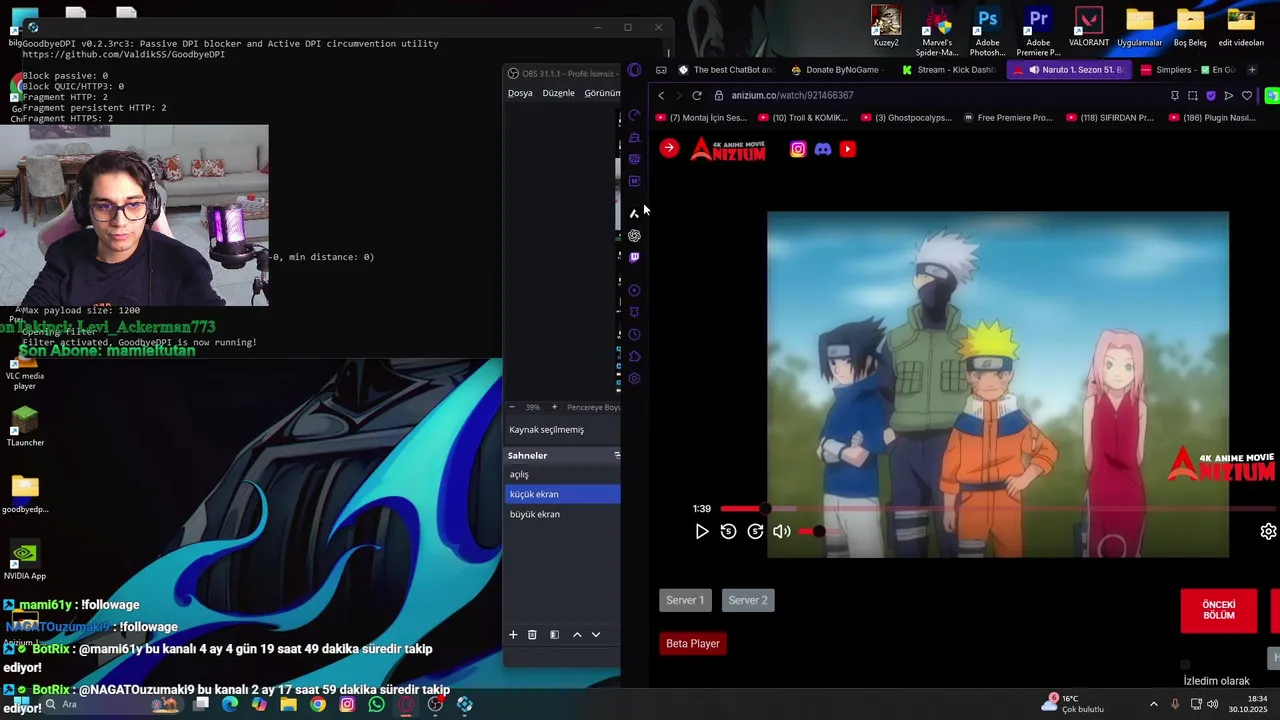Switch to the Simpliers tab
The image size is (1280, 720).
(x=1187, y=70)
